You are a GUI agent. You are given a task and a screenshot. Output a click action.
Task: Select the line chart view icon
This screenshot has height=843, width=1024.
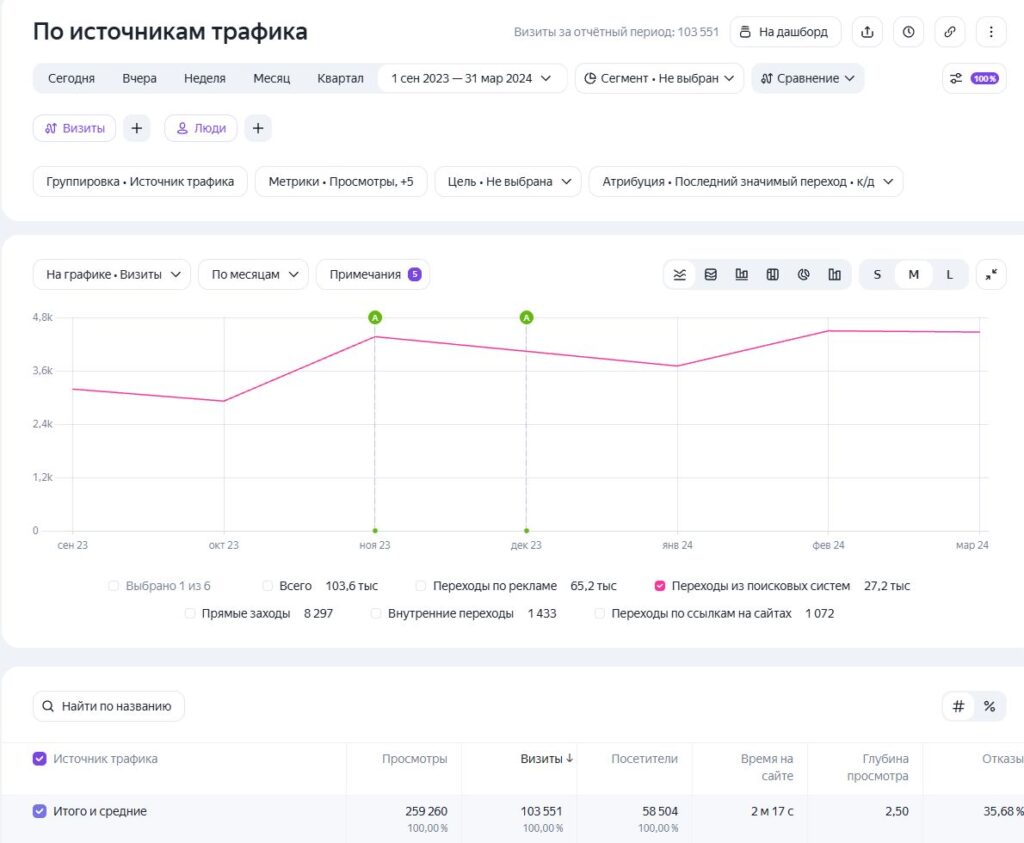click(680, 275)
